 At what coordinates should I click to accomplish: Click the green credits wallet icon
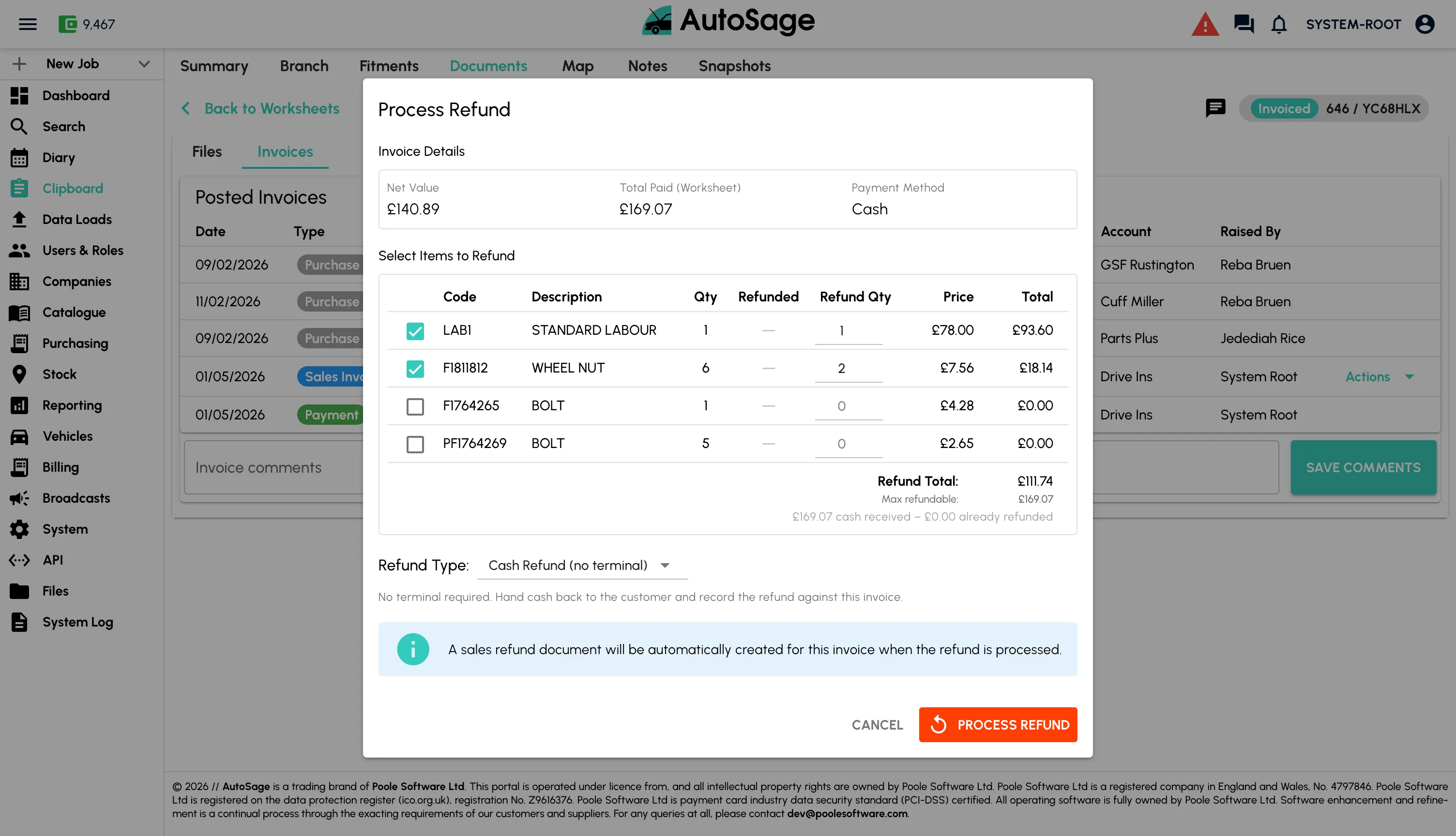[x=68, y=24]
